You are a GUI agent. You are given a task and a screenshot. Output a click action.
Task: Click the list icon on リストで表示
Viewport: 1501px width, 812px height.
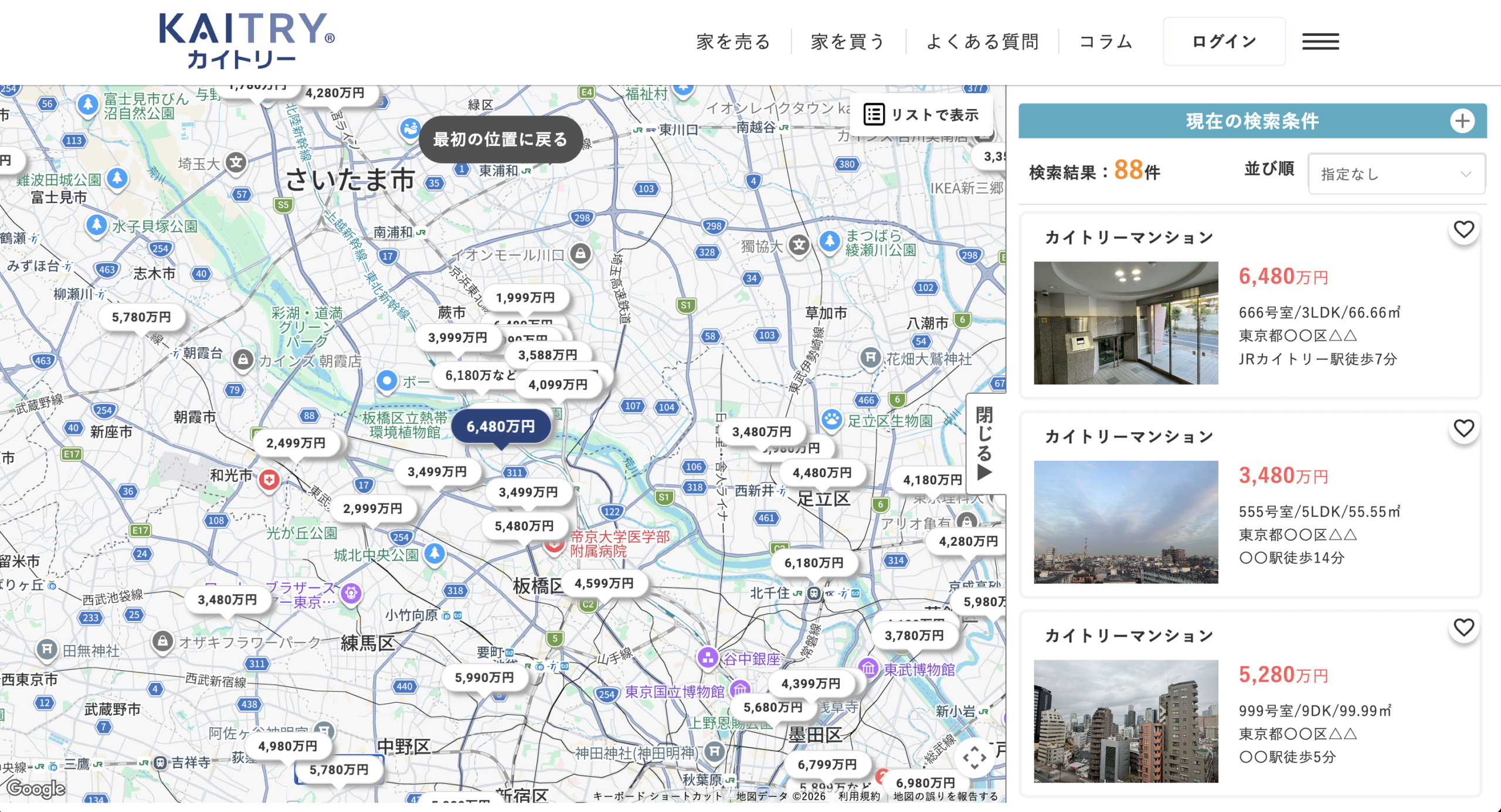point(873,114)
